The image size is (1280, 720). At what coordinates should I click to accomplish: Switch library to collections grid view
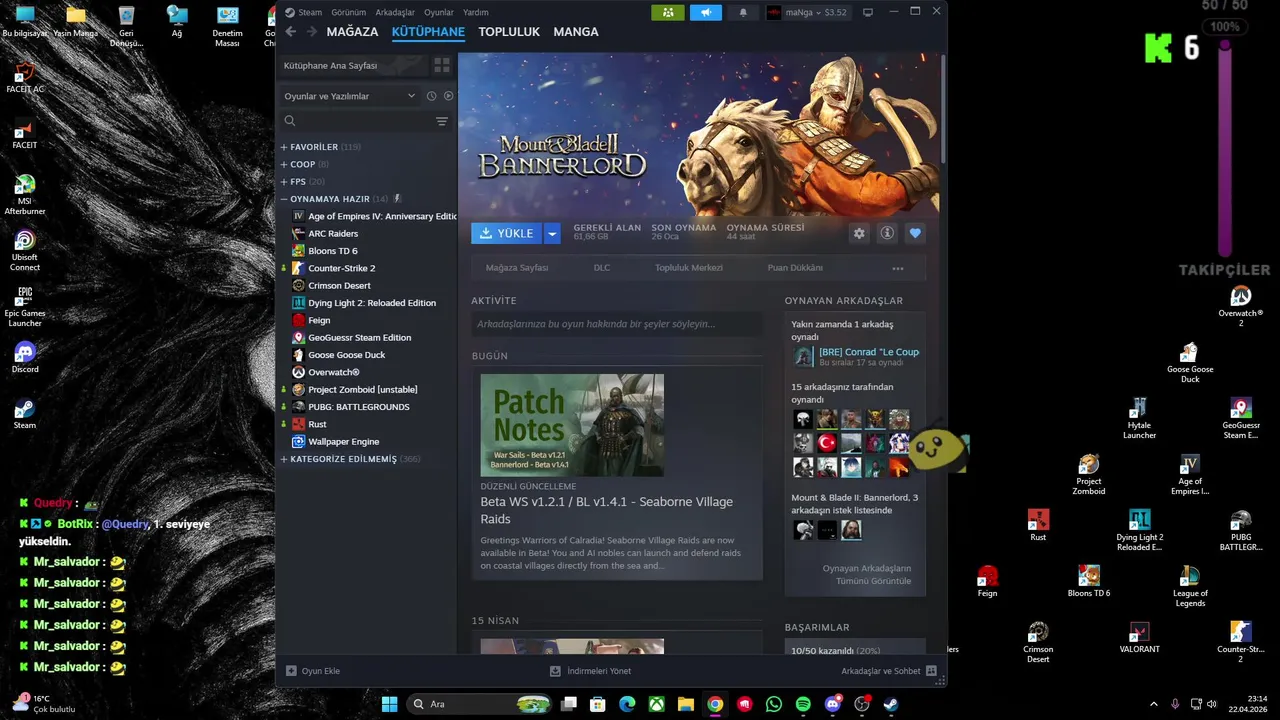(x=441, y=65)
